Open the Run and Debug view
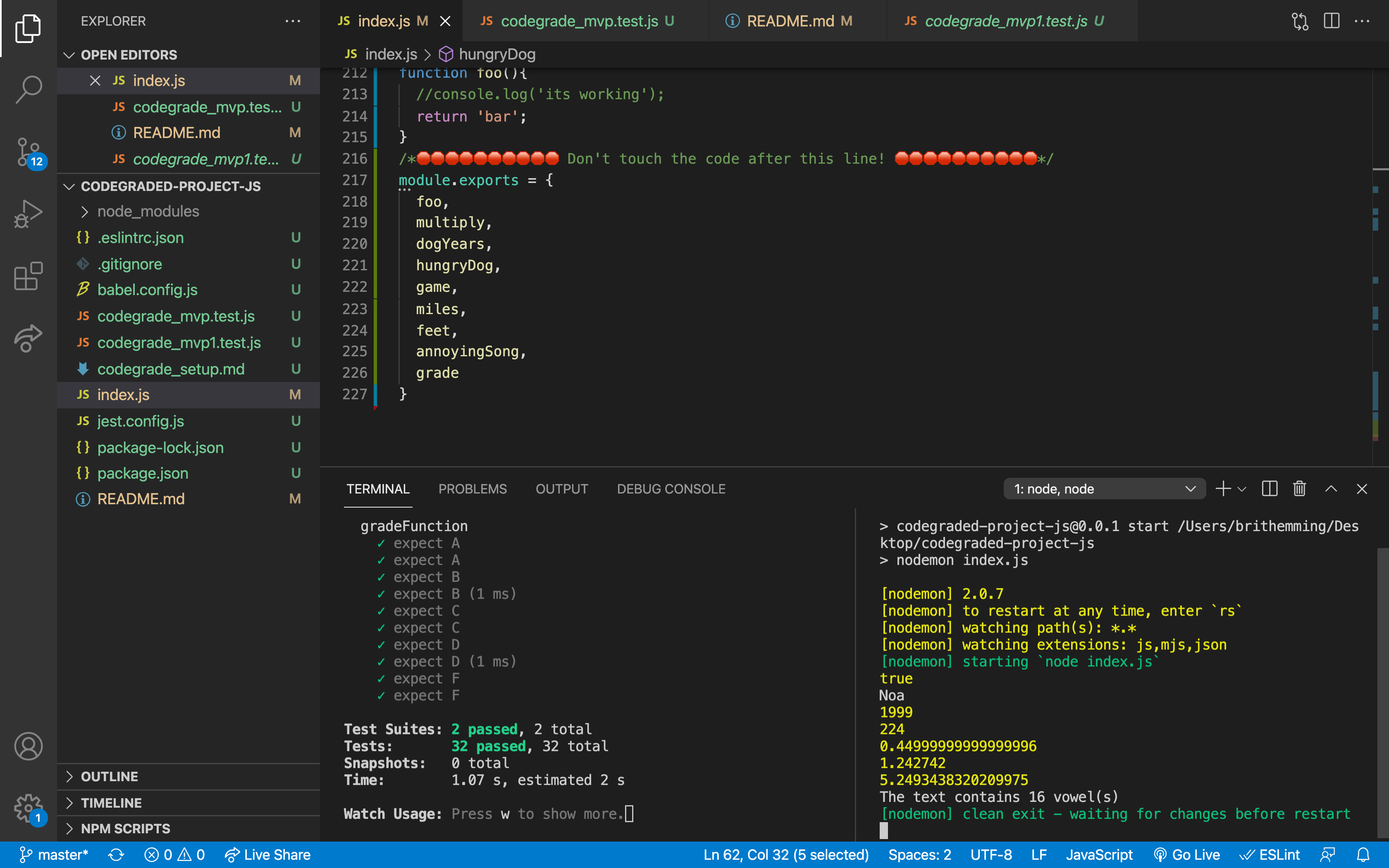 [28, 214]
